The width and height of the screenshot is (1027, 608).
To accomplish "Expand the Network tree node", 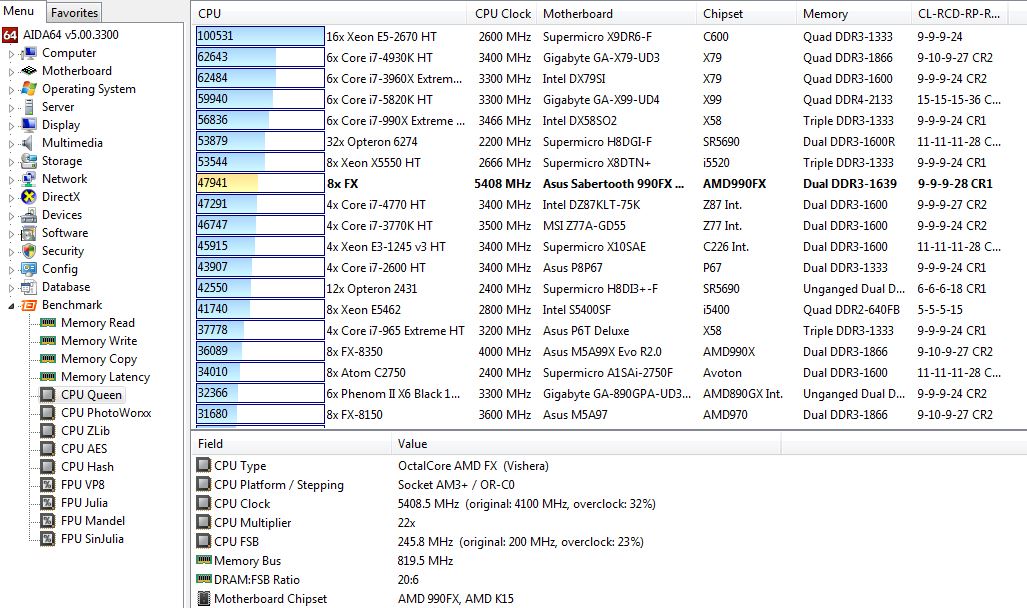I will pyautogui.click(x=11, y=180).
